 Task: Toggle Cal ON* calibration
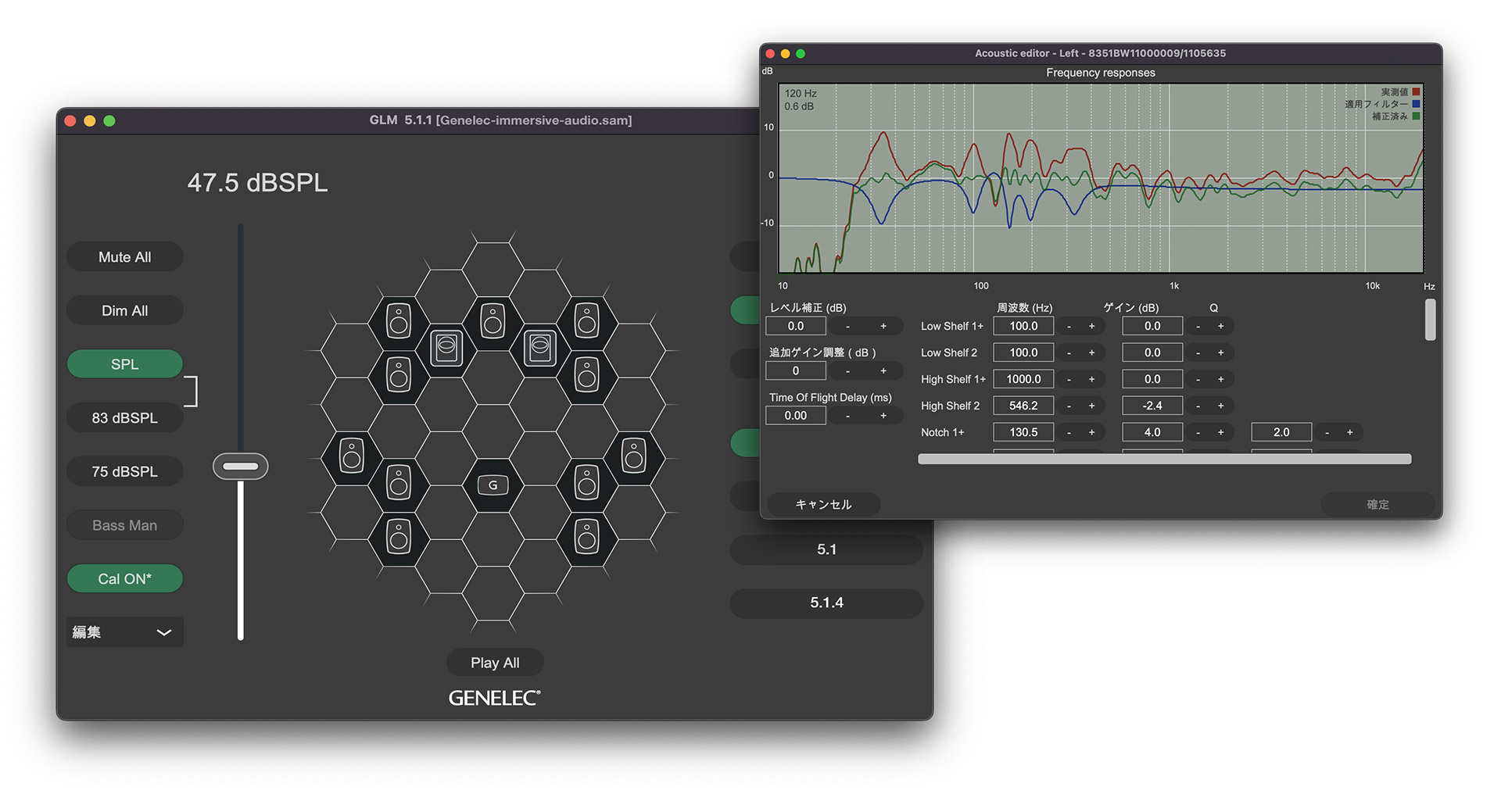[x=125, y=579]
